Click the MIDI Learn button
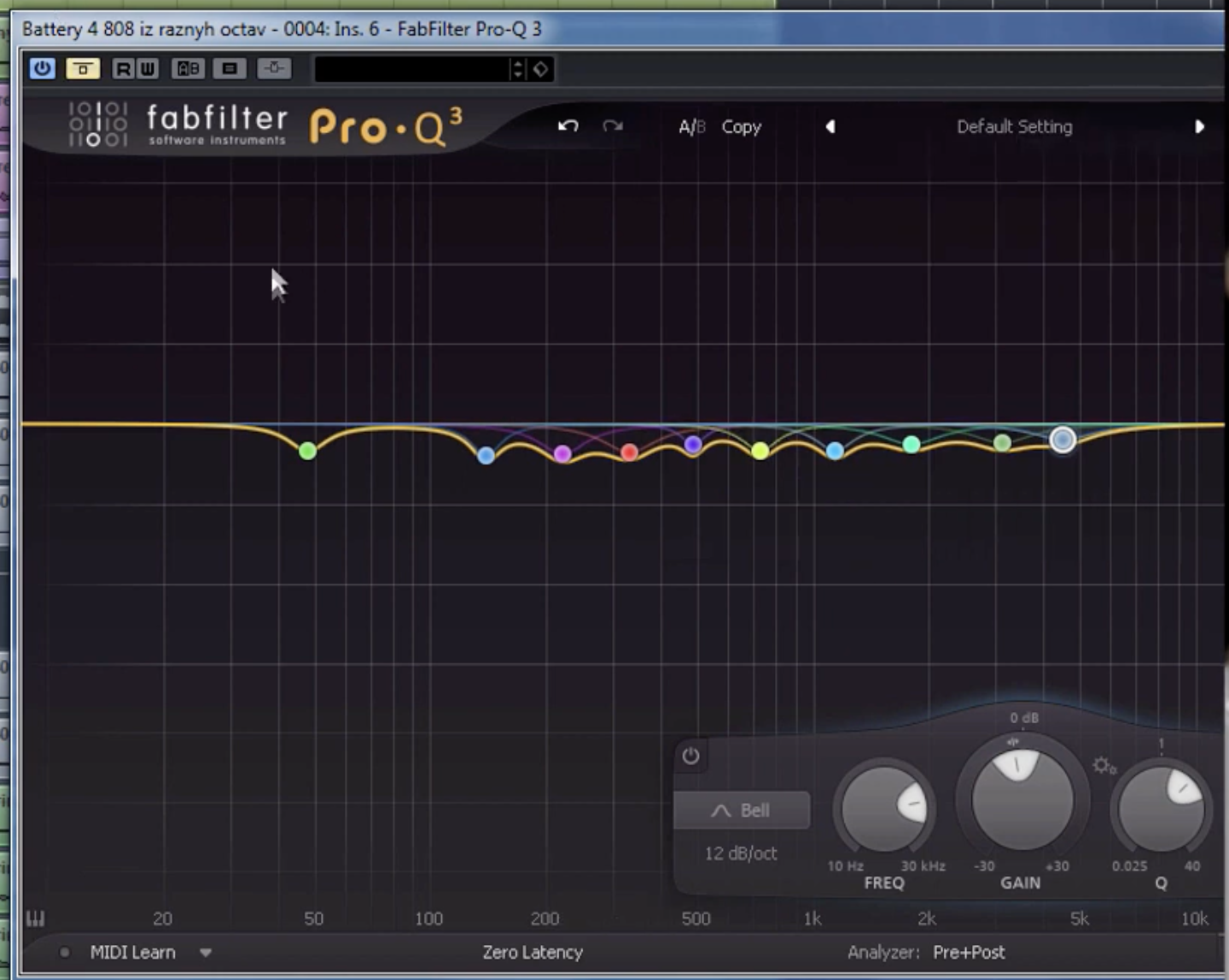This screenshot has height=980, width=1229. click(133, 952)
